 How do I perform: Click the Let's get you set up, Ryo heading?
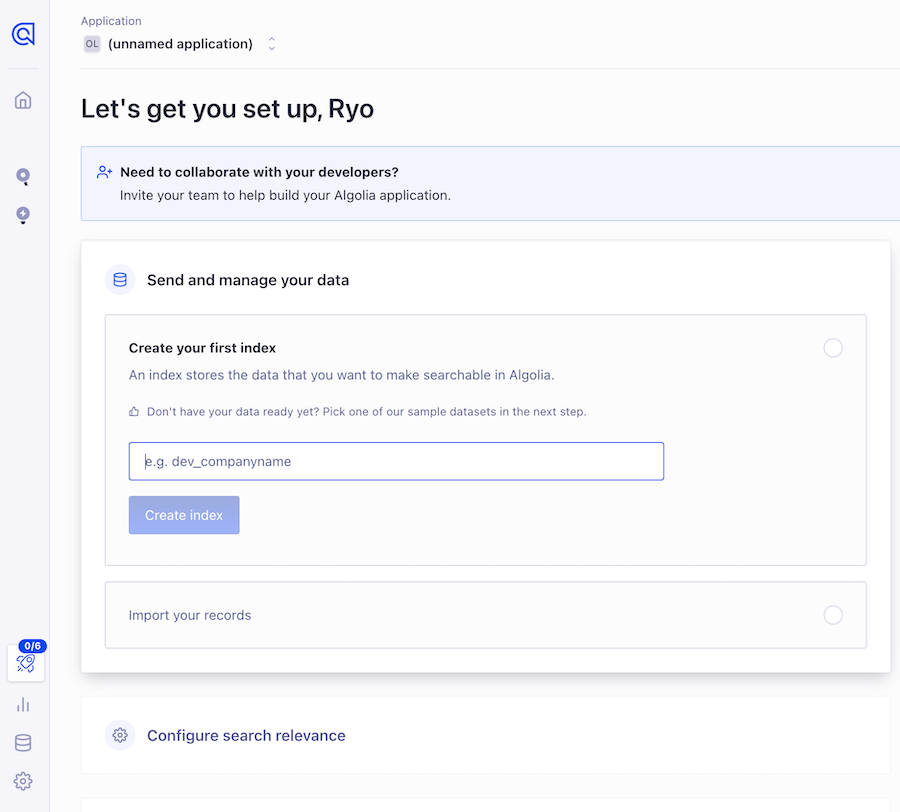click(x=227, y=109)
